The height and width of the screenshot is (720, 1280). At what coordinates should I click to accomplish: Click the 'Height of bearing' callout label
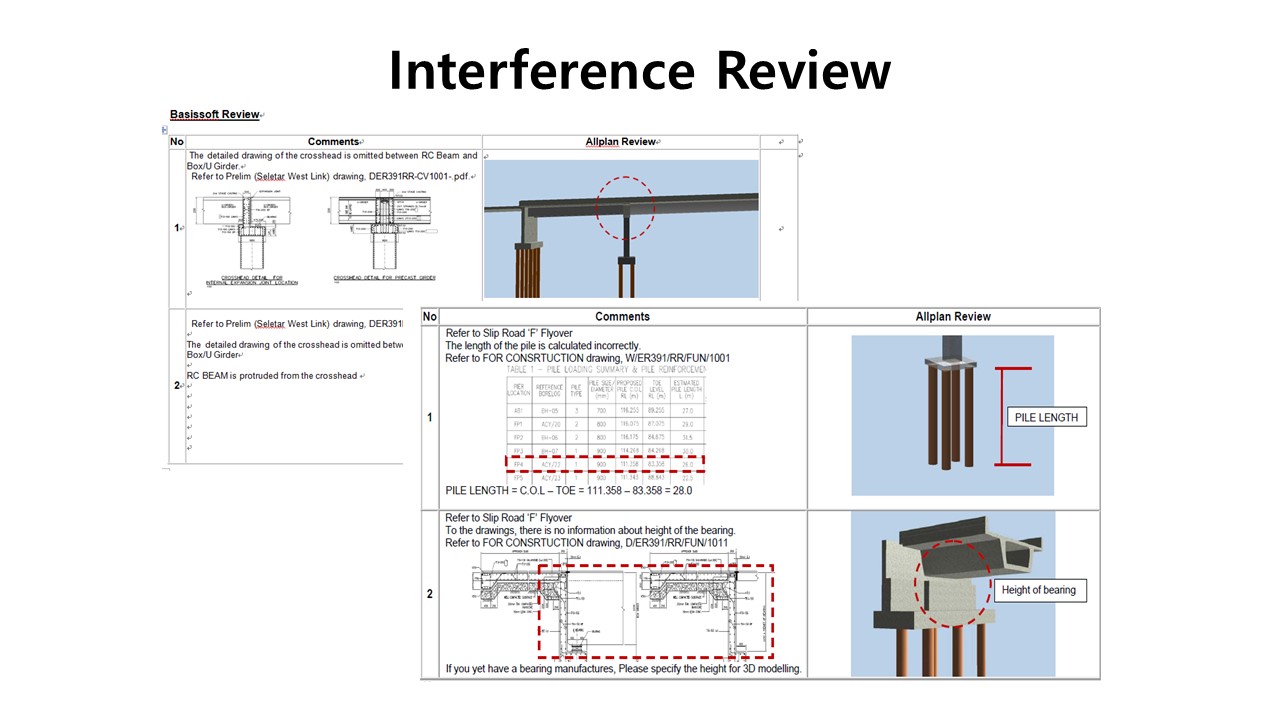tap(1038, 590)
